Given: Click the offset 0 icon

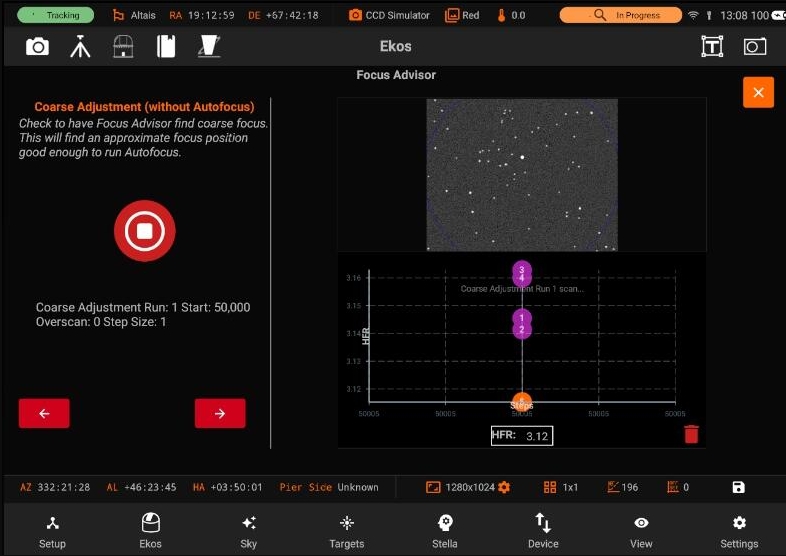Looking at the screenshot, I should [673, 487].
